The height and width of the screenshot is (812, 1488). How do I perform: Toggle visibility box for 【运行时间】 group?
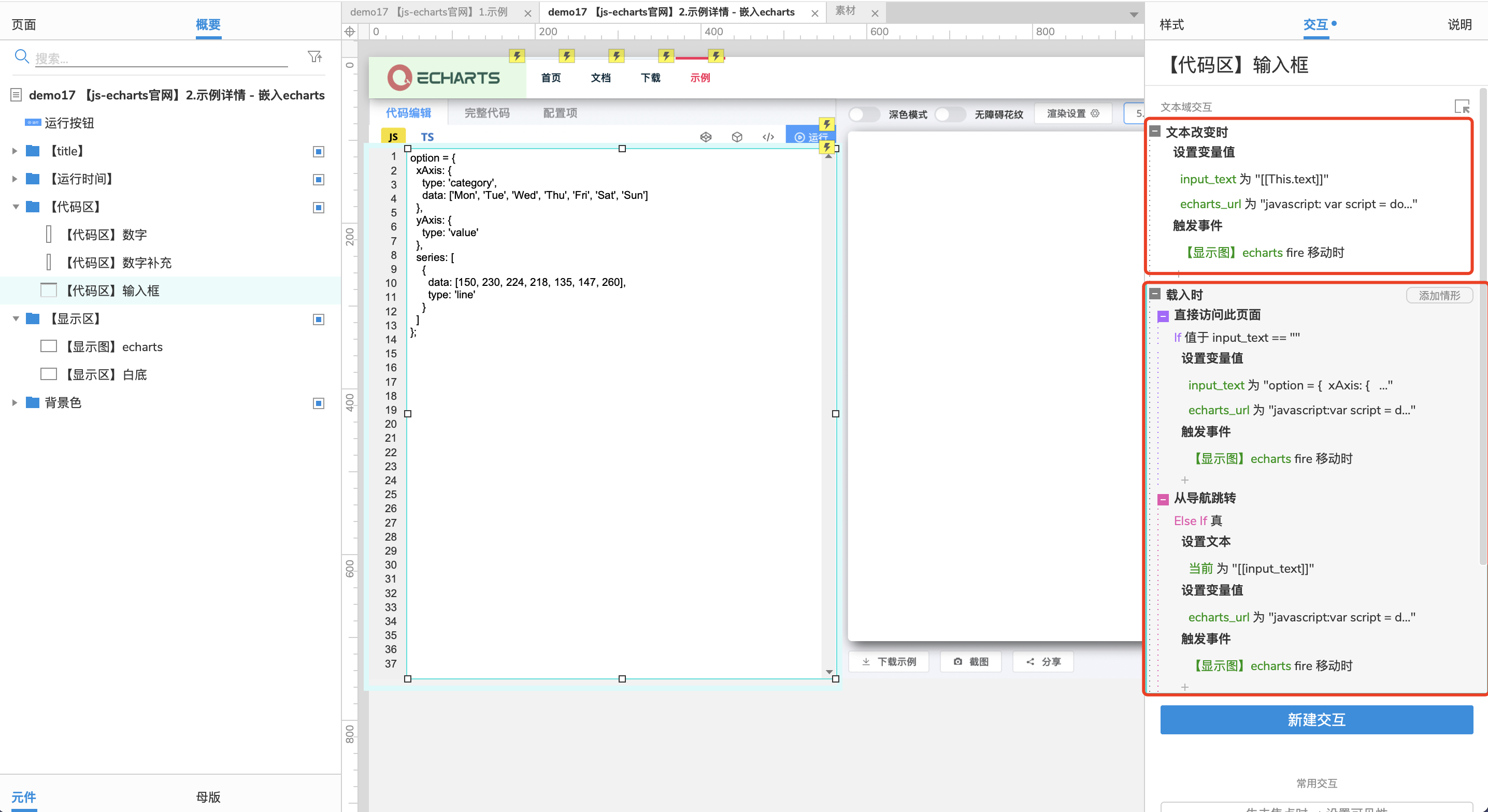coord(318,179)
